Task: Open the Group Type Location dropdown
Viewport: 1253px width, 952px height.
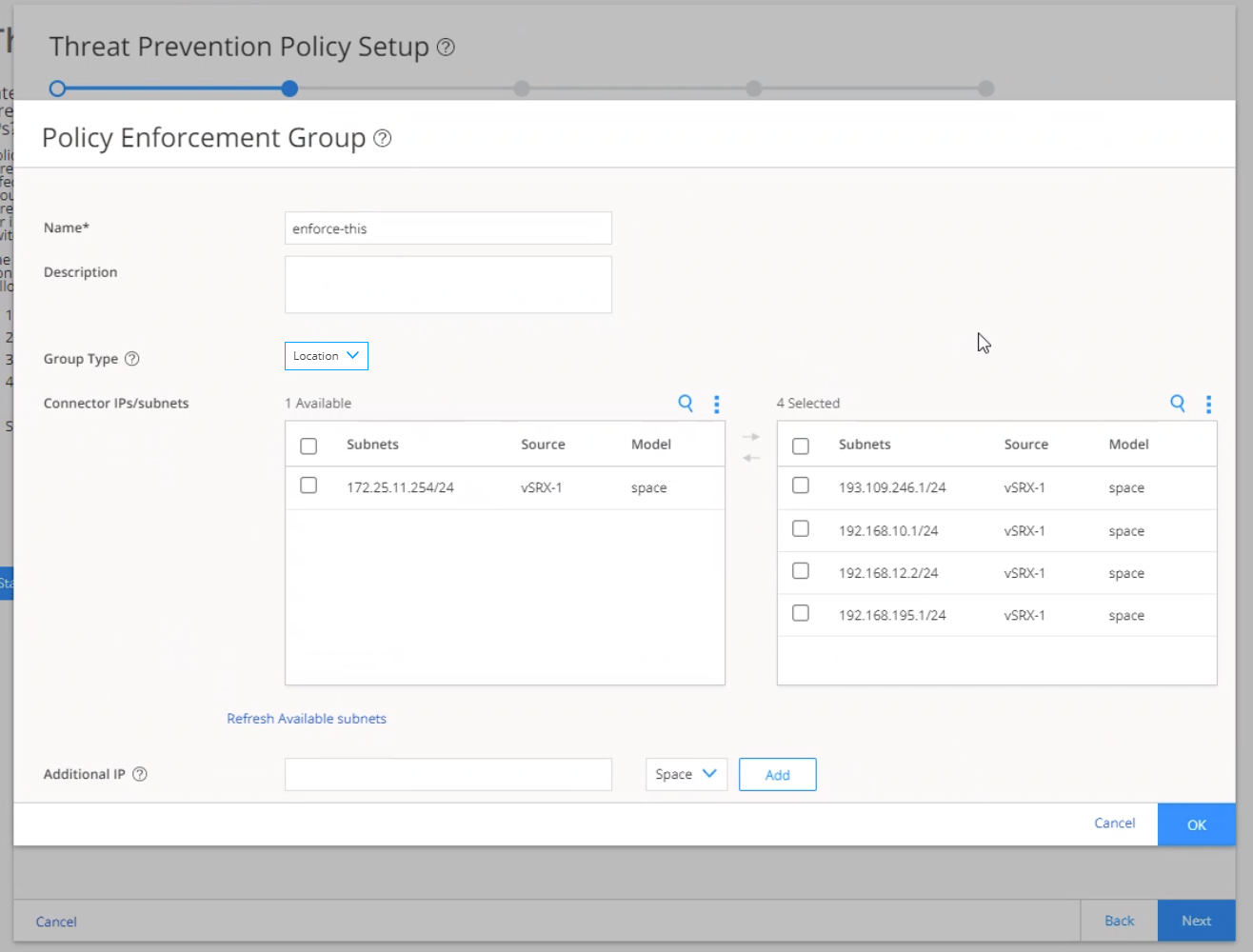Action: [x=326, y=356]
